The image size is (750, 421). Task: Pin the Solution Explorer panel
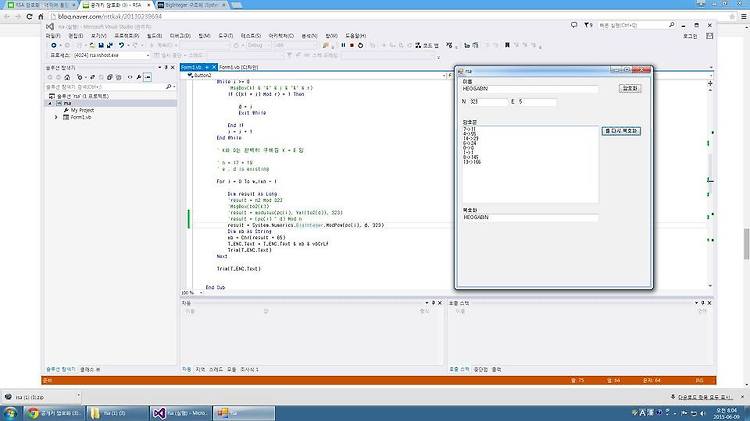(166, 67)
